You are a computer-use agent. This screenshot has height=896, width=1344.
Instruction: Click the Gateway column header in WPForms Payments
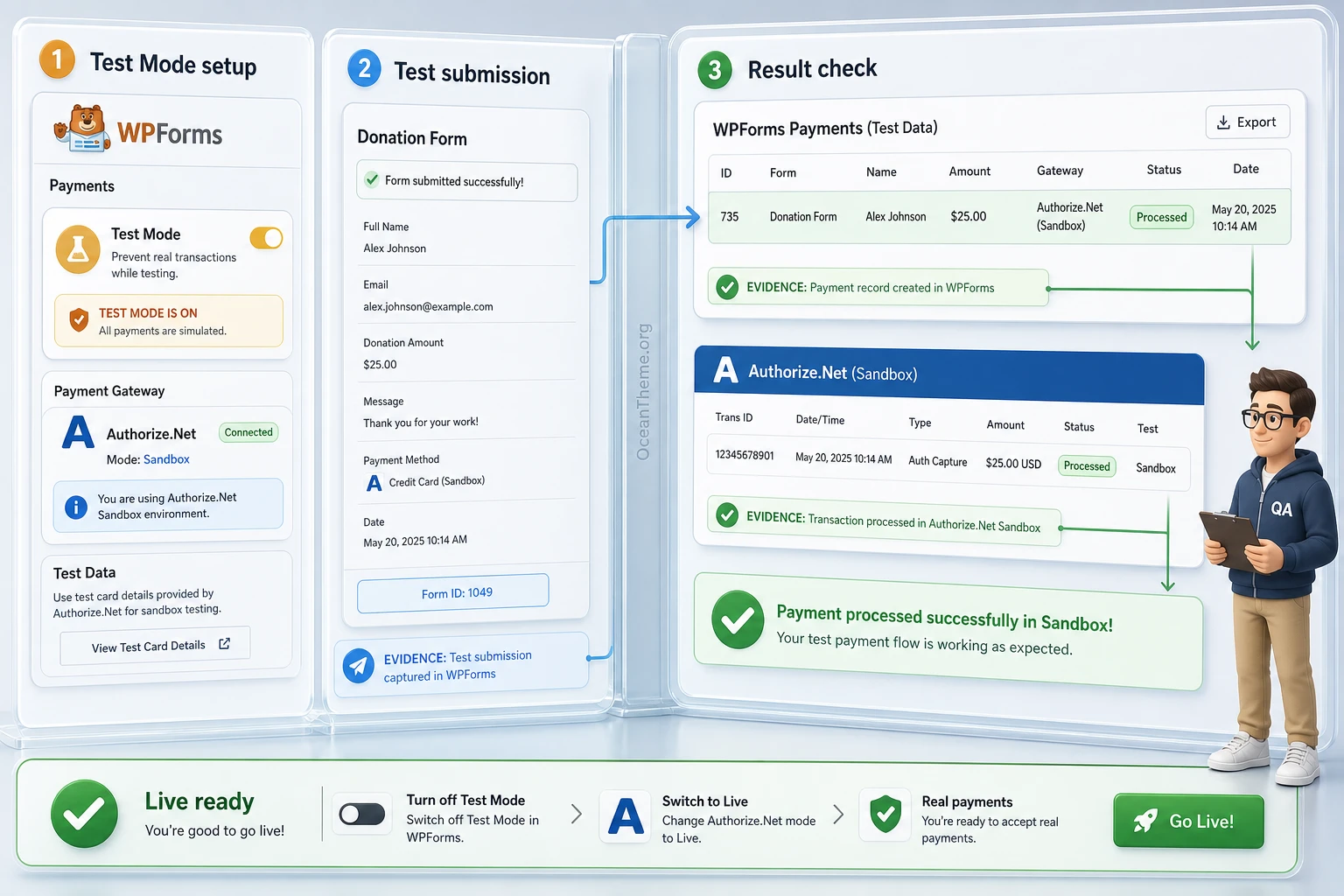[x=1060, y=171]
